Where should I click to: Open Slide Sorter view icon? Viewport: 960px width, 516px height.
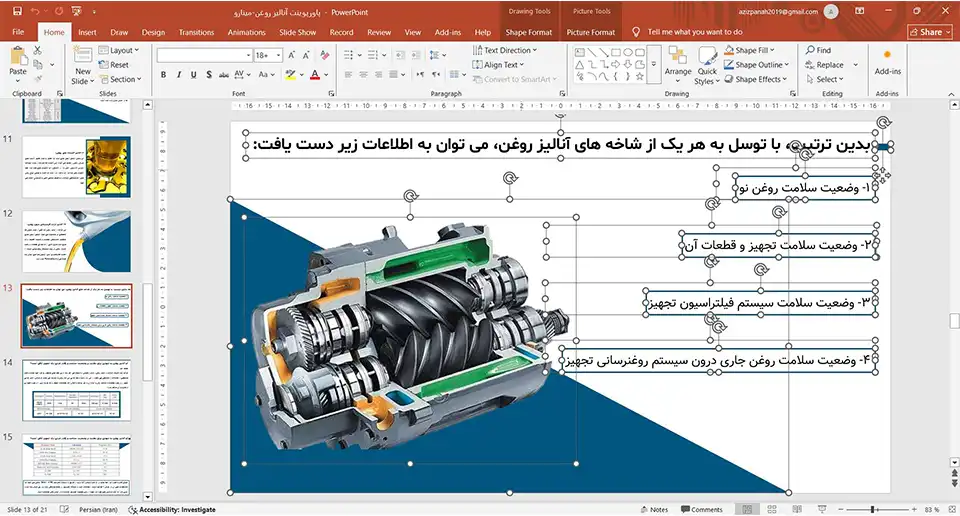tap(772, 509)
